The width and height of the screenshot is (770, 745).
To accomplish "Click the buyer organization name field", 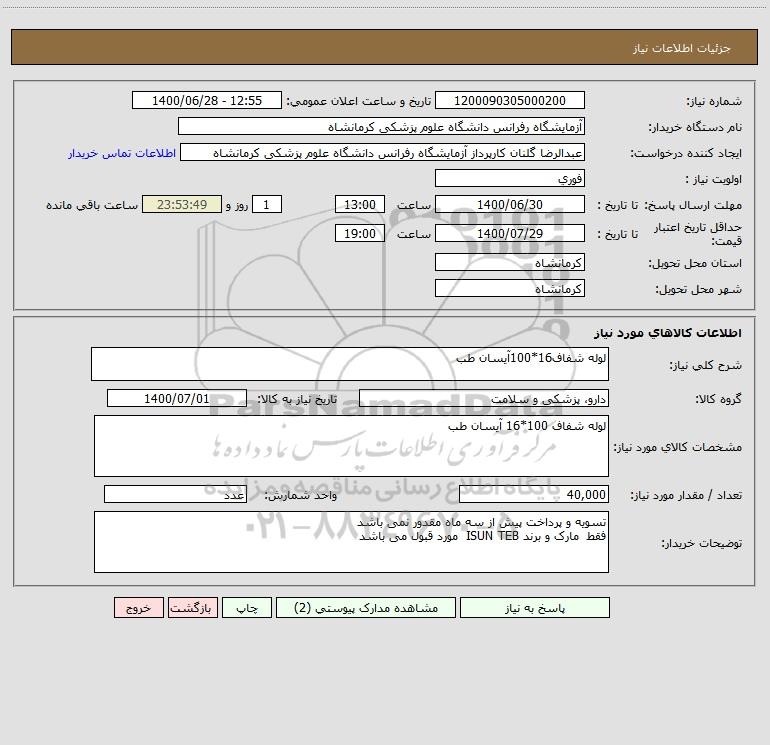I will 381,126.
